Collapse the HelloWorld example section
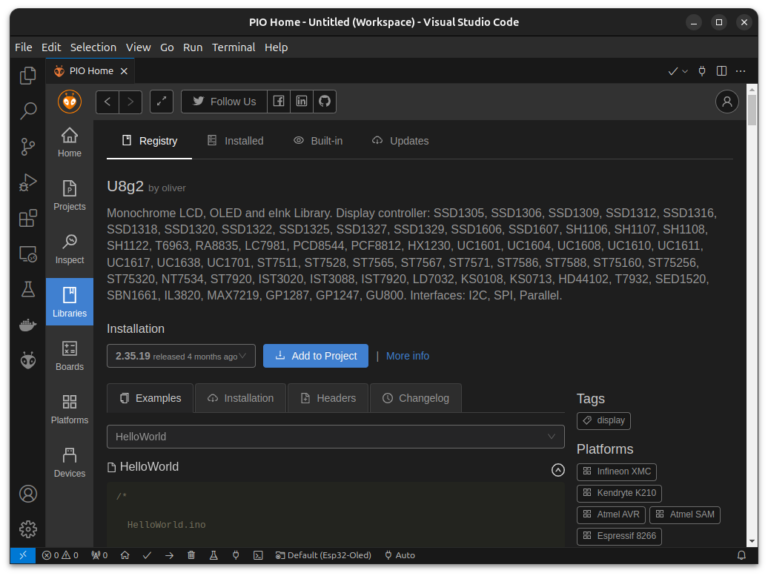The image size is (768, 576). click(x=557, y=469)
